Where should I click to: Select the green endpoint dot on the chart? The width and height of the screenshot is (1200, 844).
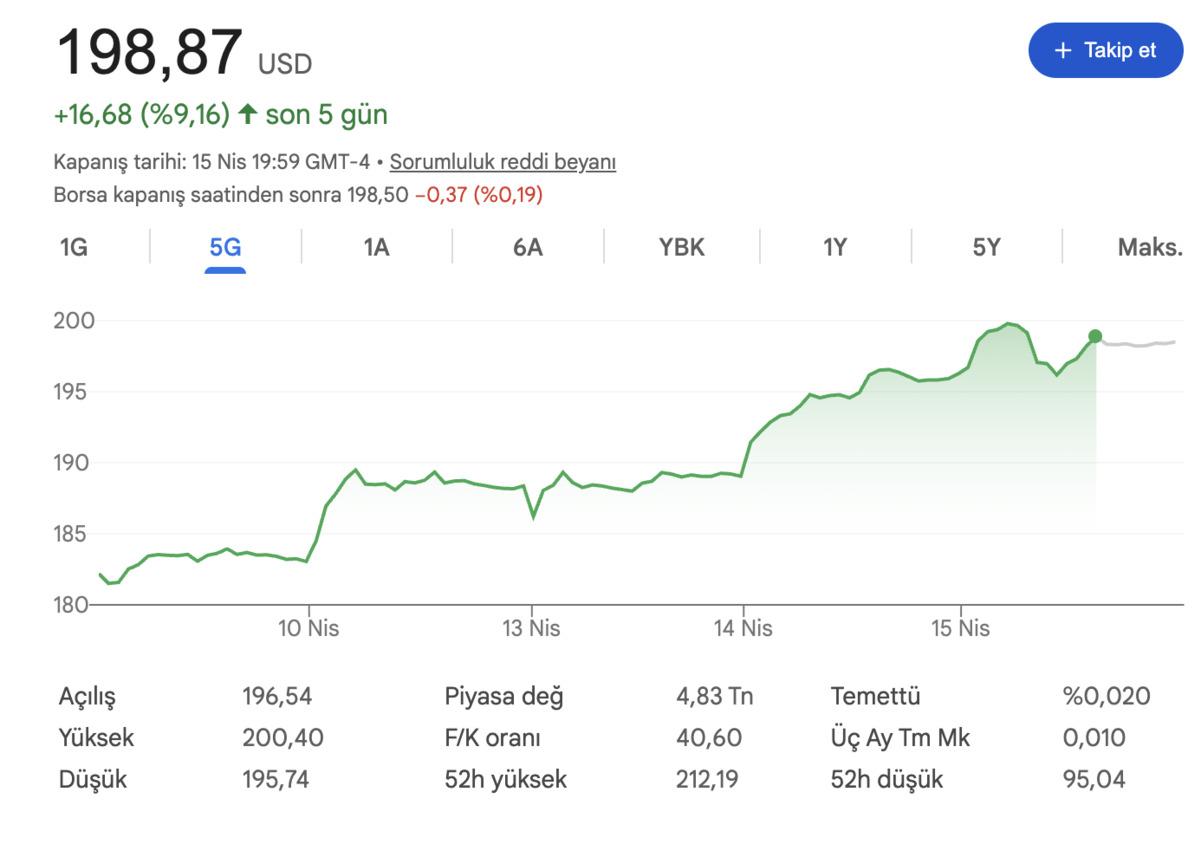[x=1095, y=337]
